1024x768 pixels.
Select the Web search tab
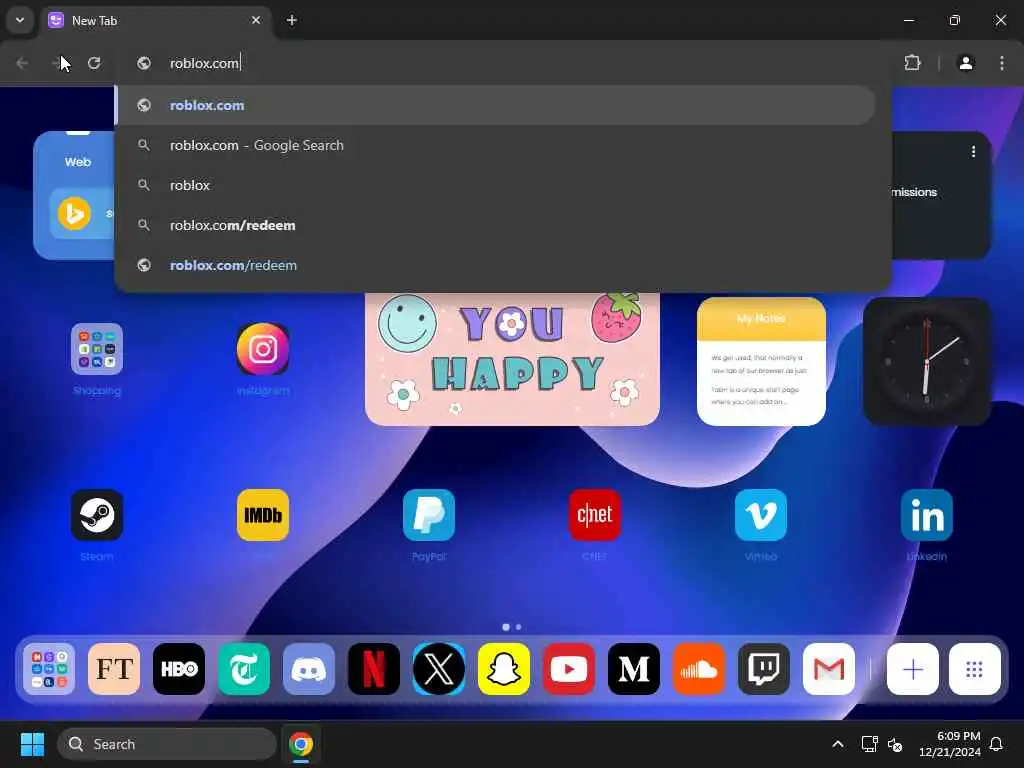click(78, 161)
